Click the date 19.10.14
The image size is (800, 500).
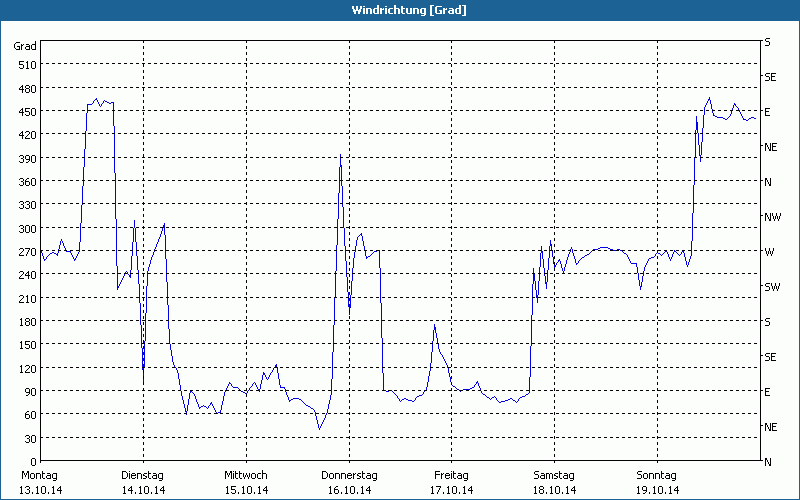658,490
